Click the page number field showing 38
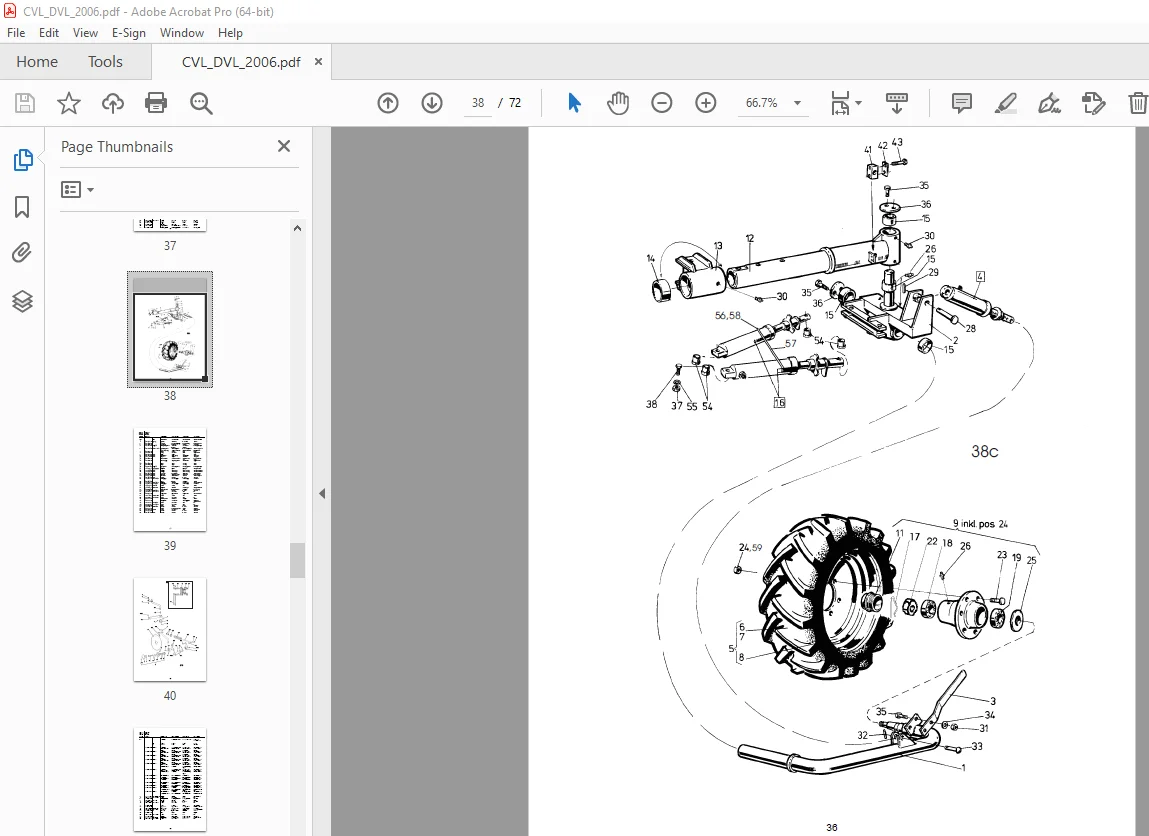Screen dimensions: 1149x836 point(478,103)
